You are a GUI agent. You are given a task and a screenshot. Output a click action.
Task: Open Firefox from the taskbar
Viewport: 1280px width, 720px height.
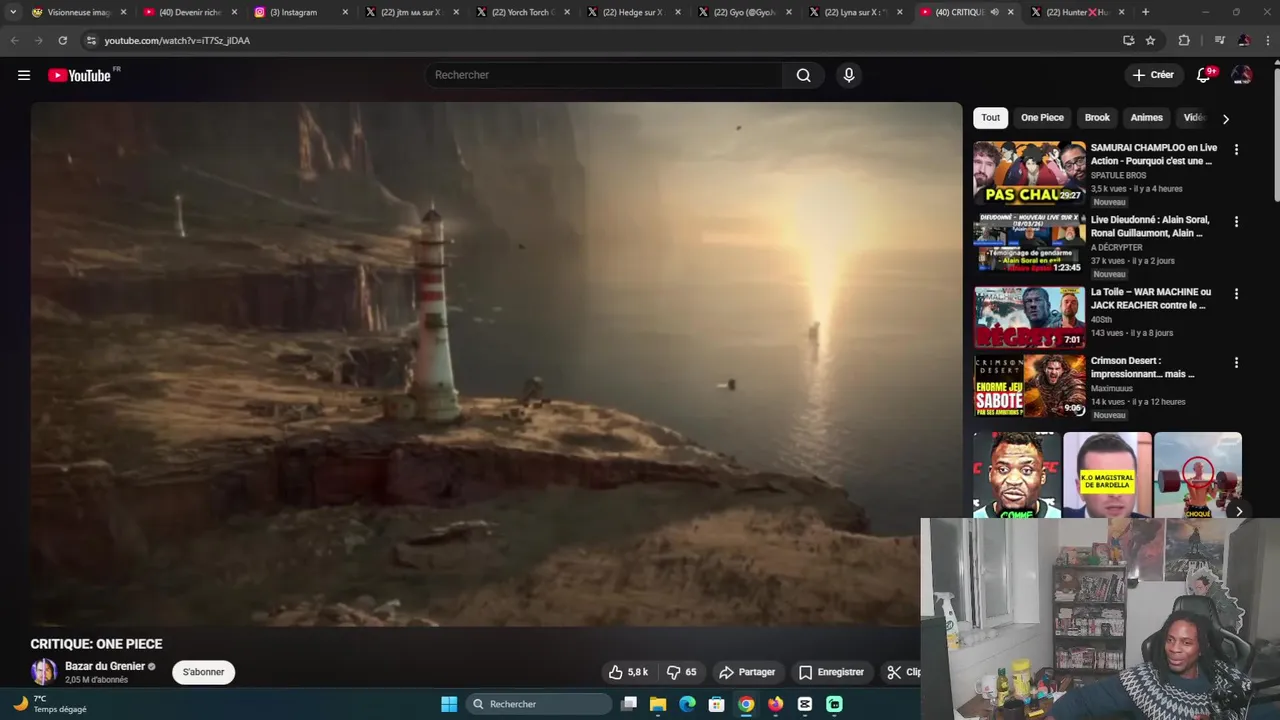tap(775, 704)
